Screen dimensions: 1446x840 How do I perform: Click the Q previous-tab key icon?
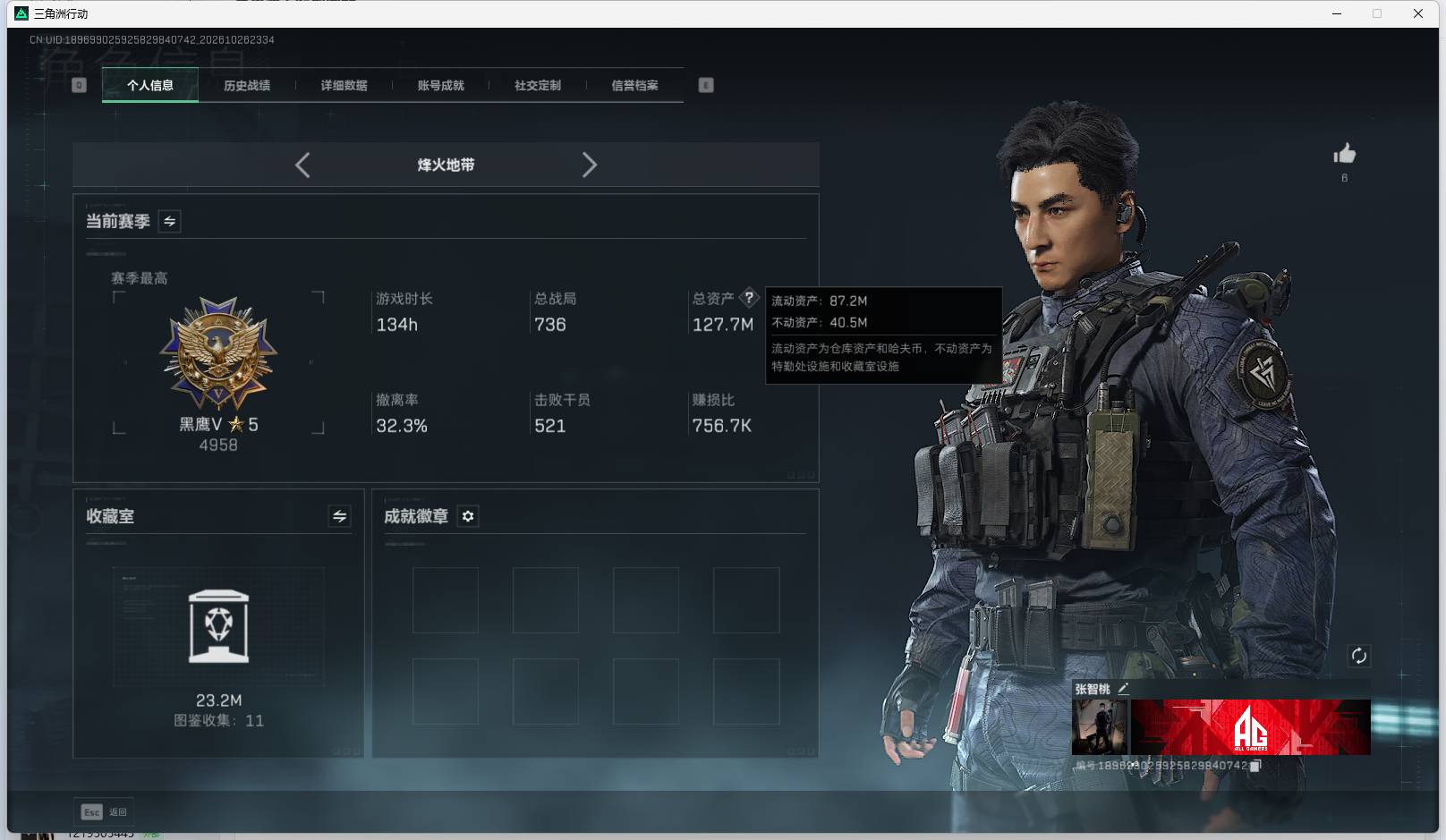pyautogui.click(x=79, y=85)
